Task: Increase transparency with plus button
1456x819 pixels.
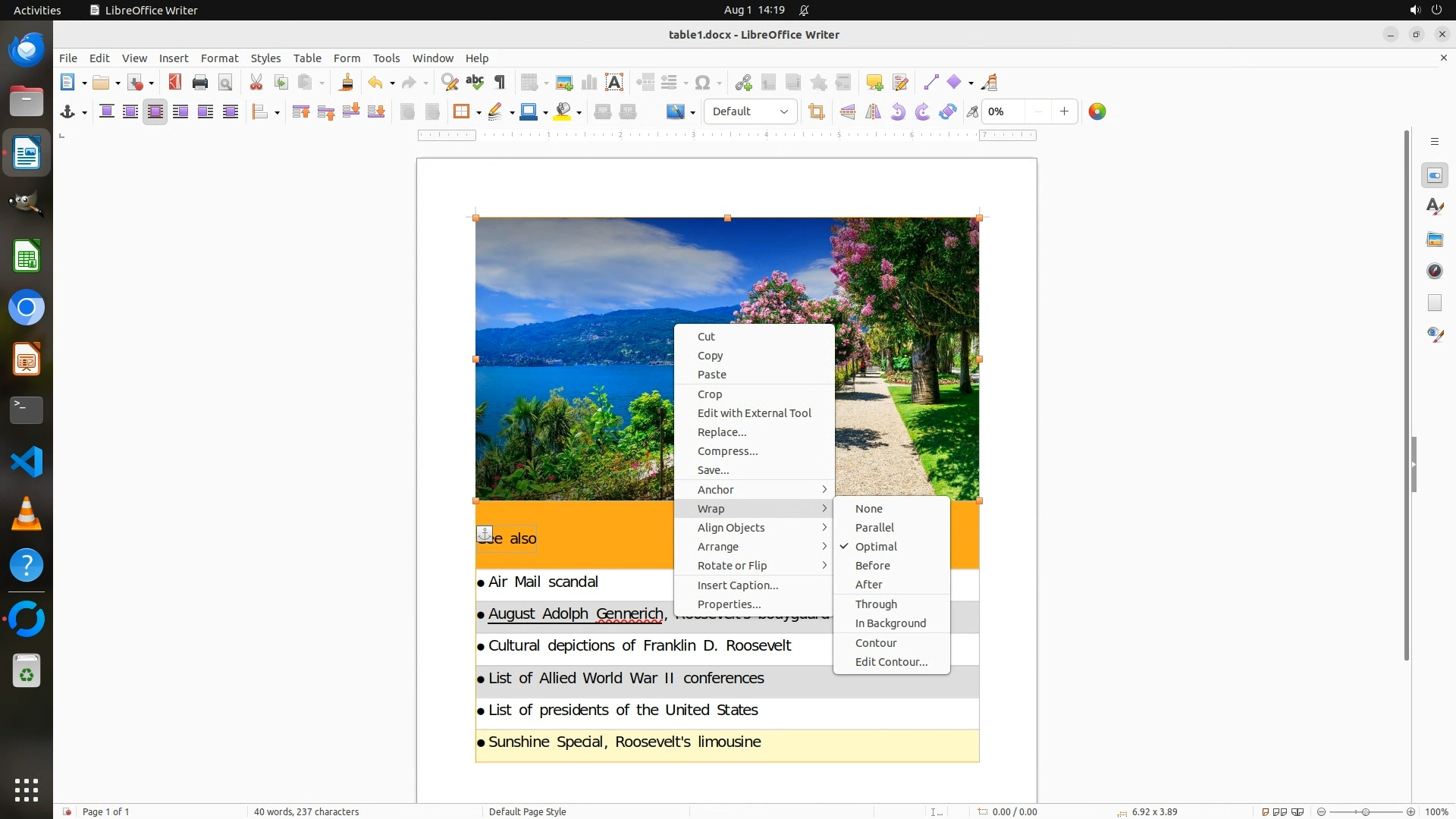Action: pyautogui.click(x=1065, y=112)
